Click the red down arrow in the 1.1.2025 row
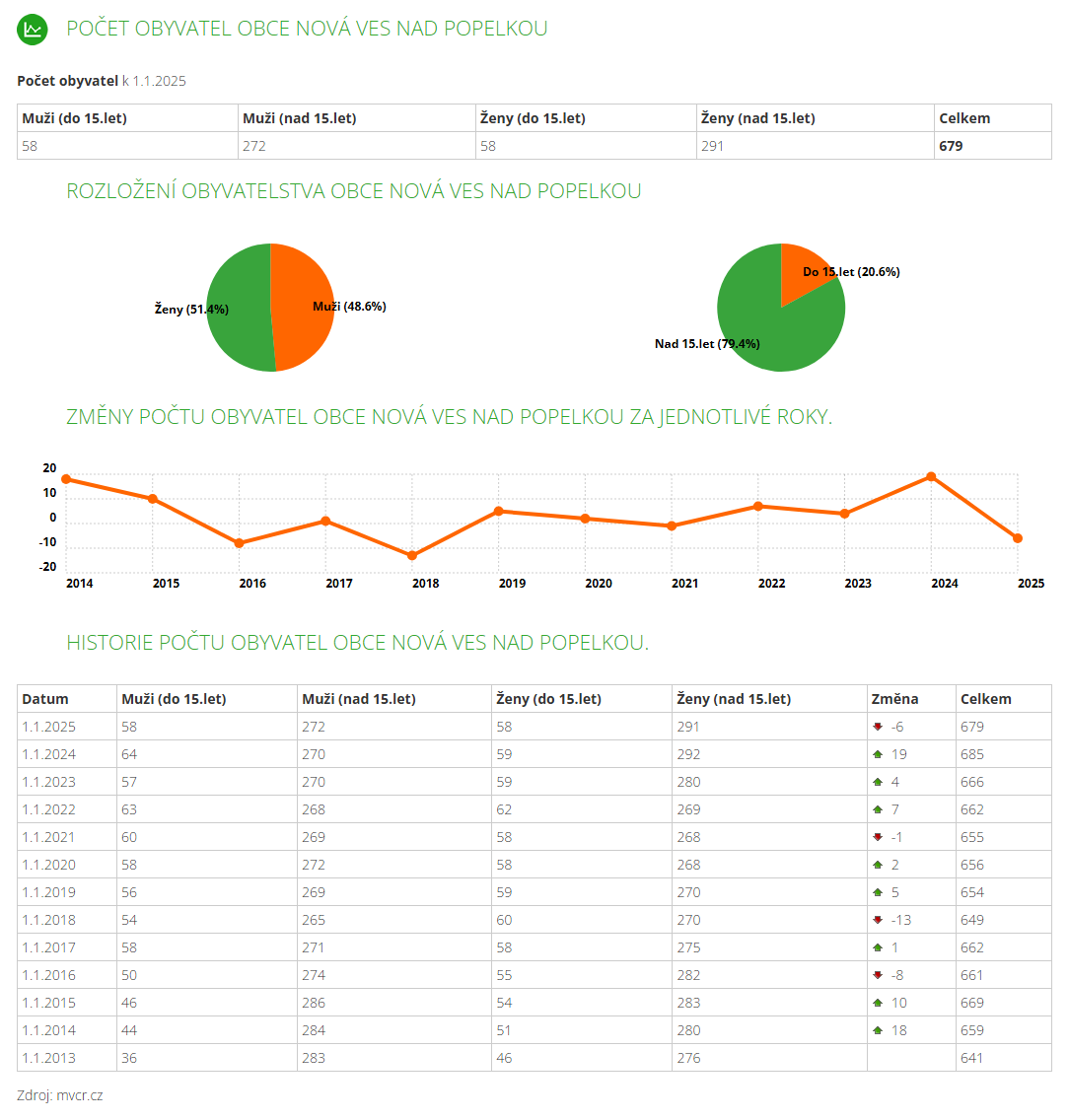Viewport: 1069px width, 1120px height. 877,727
